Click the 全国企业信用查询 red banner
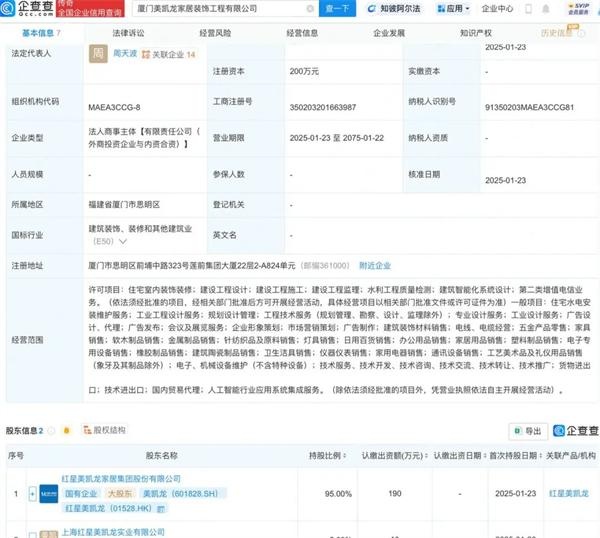This screenshot has width=600, height=538. 90,8
